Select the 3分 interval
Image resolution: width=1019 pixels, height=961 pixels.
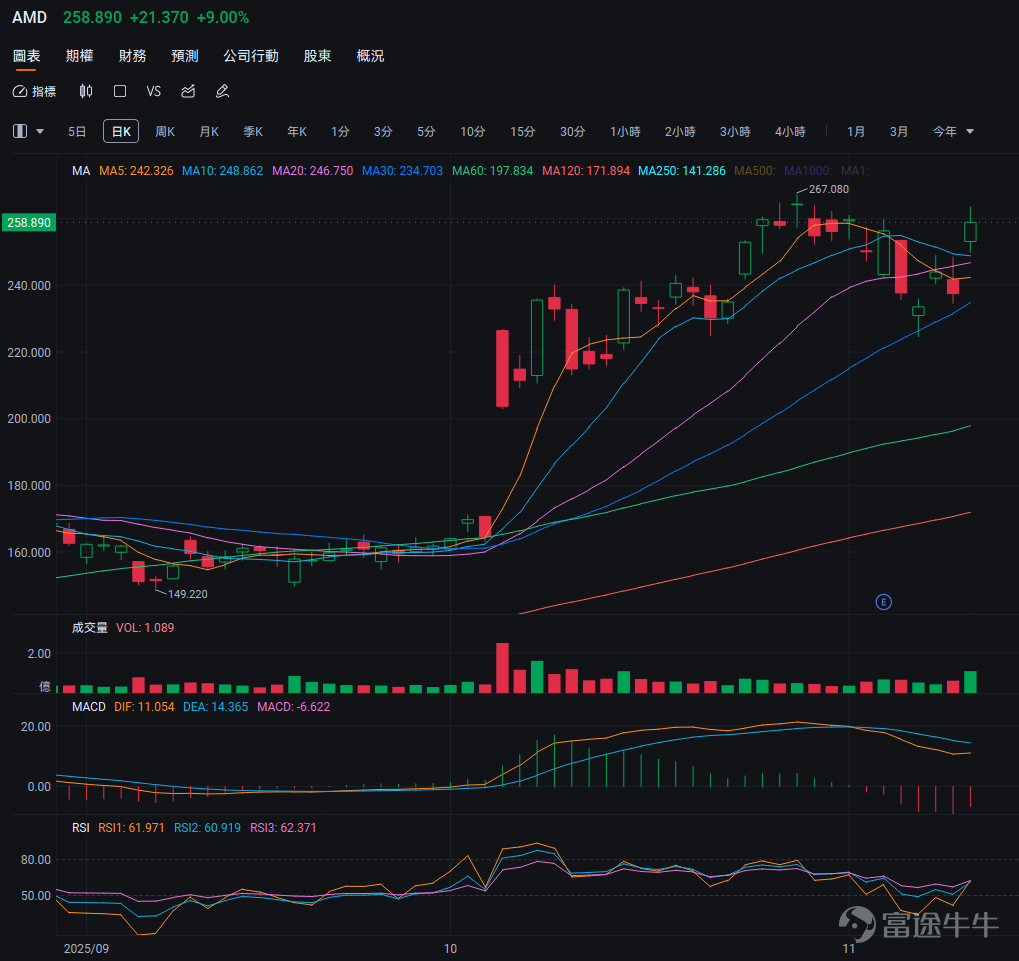383,132
